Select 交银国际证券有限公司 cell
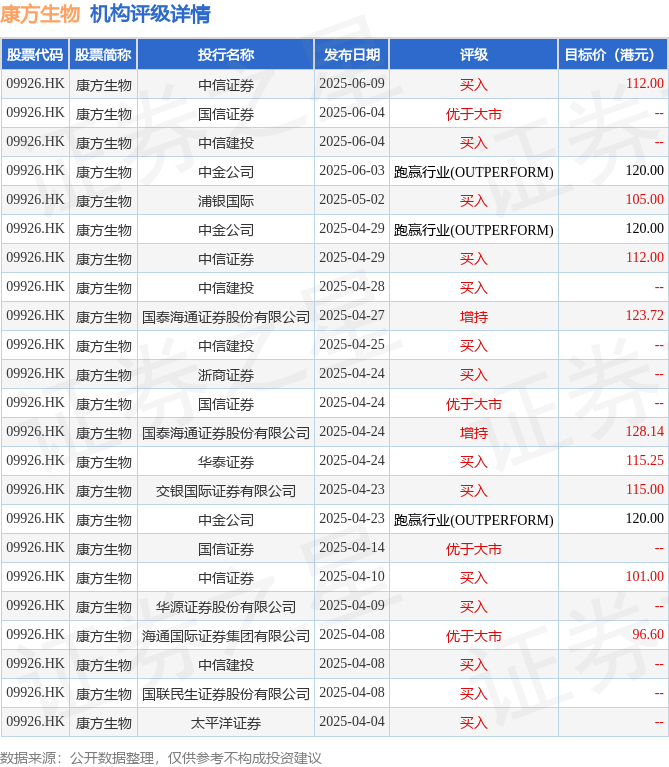The image size is (669, 767). point(225,491)
